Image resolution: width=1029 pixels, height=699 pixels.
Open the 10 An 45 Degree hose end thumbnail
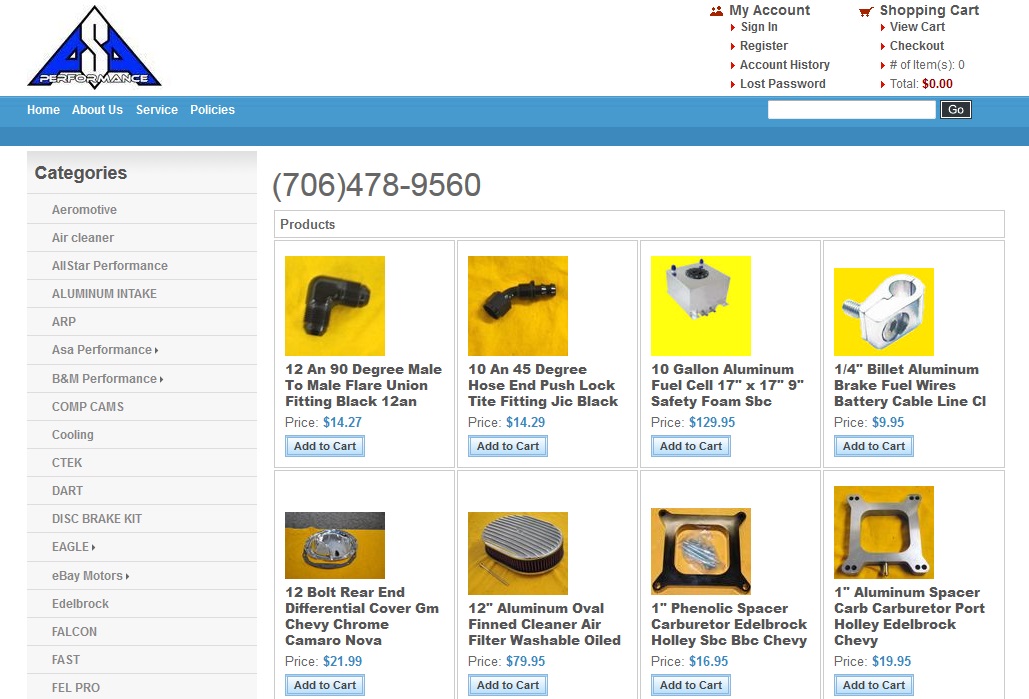click(x=518, y=306)
